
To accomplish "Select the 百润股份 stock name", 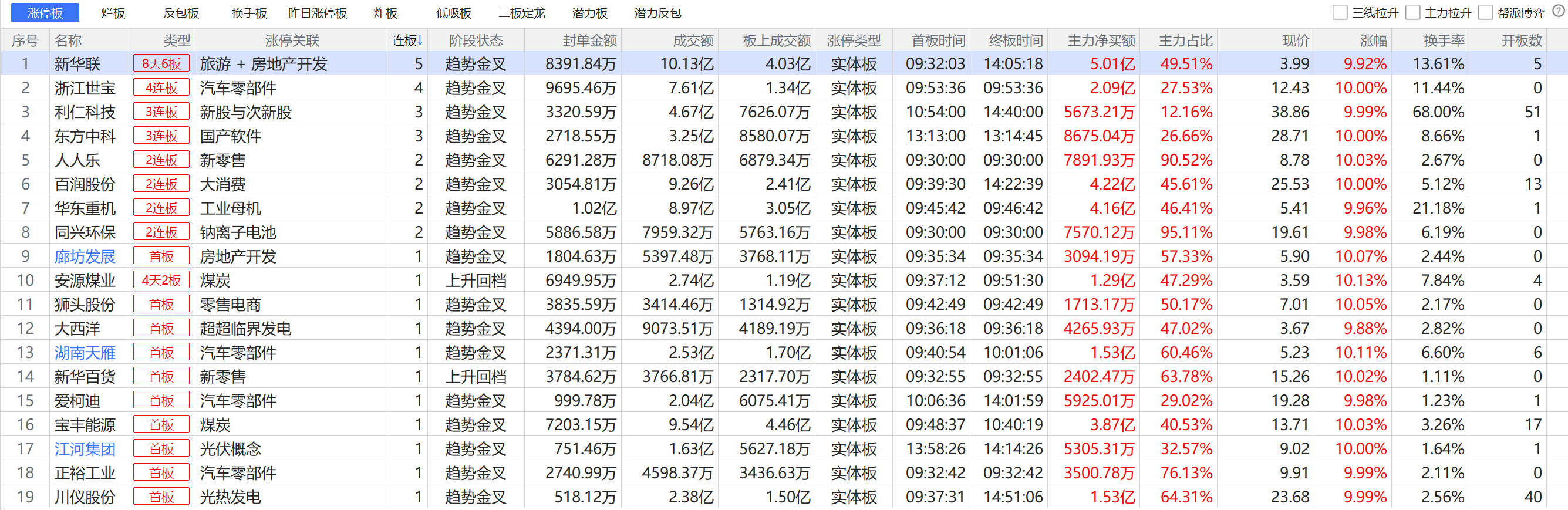I will tap(85, 184).
